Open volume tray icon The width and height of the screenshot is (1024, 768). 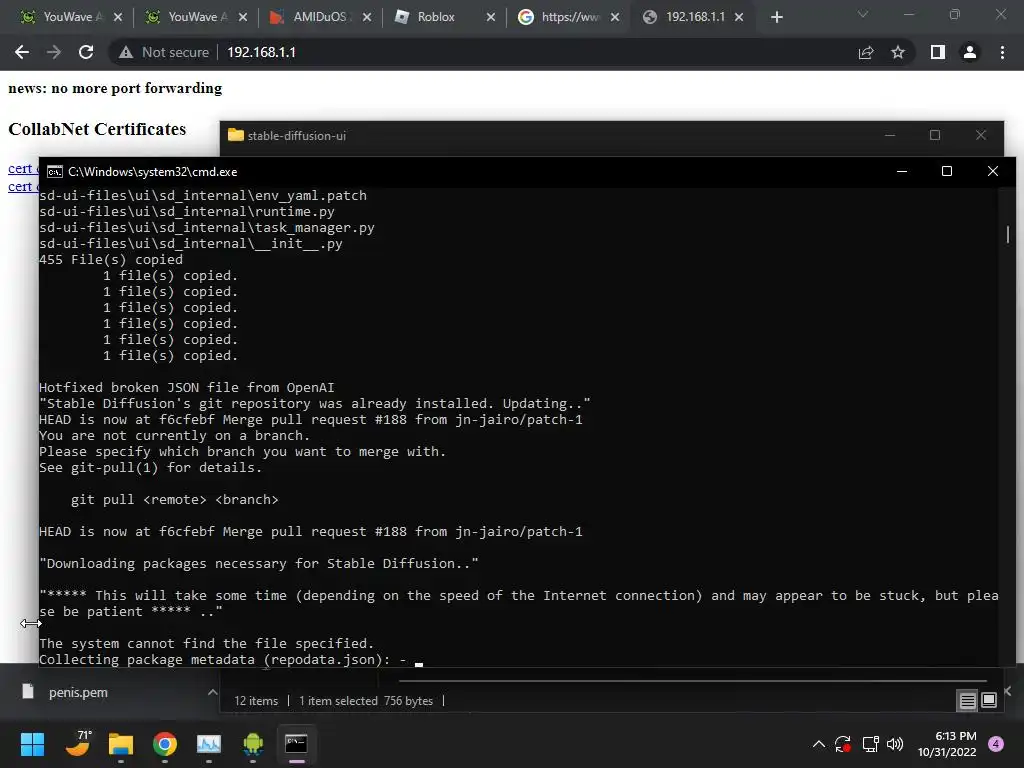click(x=895, y=744)
